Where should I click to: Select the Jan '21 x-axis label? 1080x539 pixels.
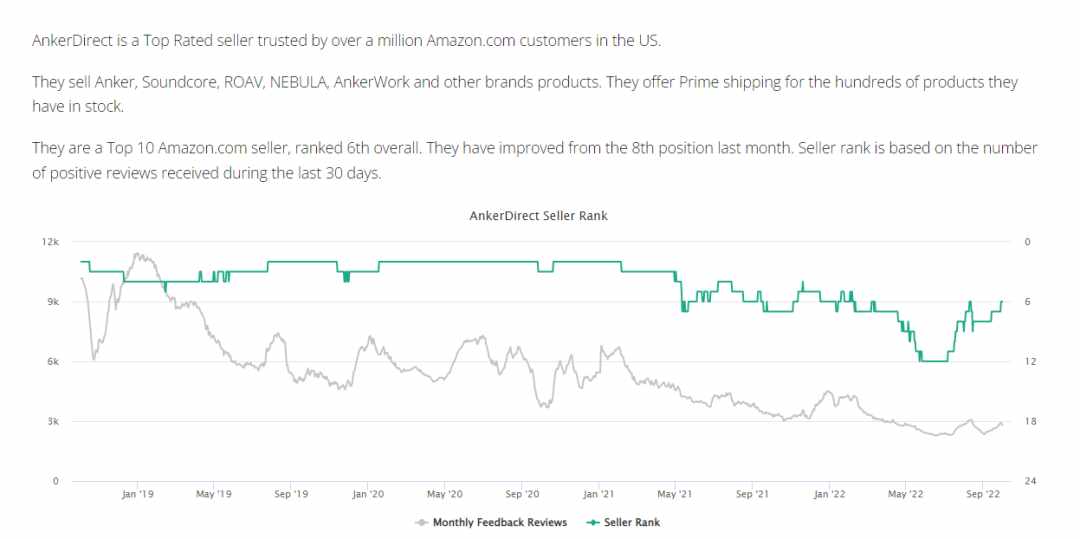(x=599, y=494)
